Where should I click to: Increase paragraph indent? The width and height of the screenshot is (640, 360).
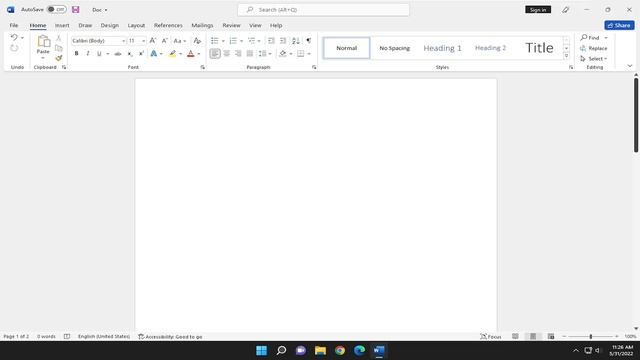coord(283,40)
